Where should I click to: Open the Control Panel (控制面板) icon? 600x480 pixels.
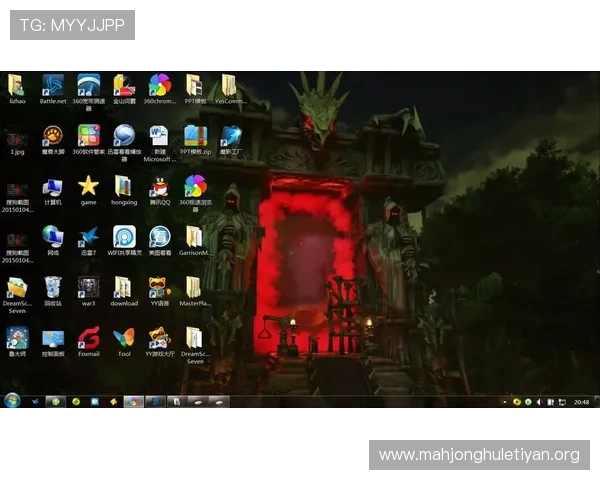(x=53, y=338)
